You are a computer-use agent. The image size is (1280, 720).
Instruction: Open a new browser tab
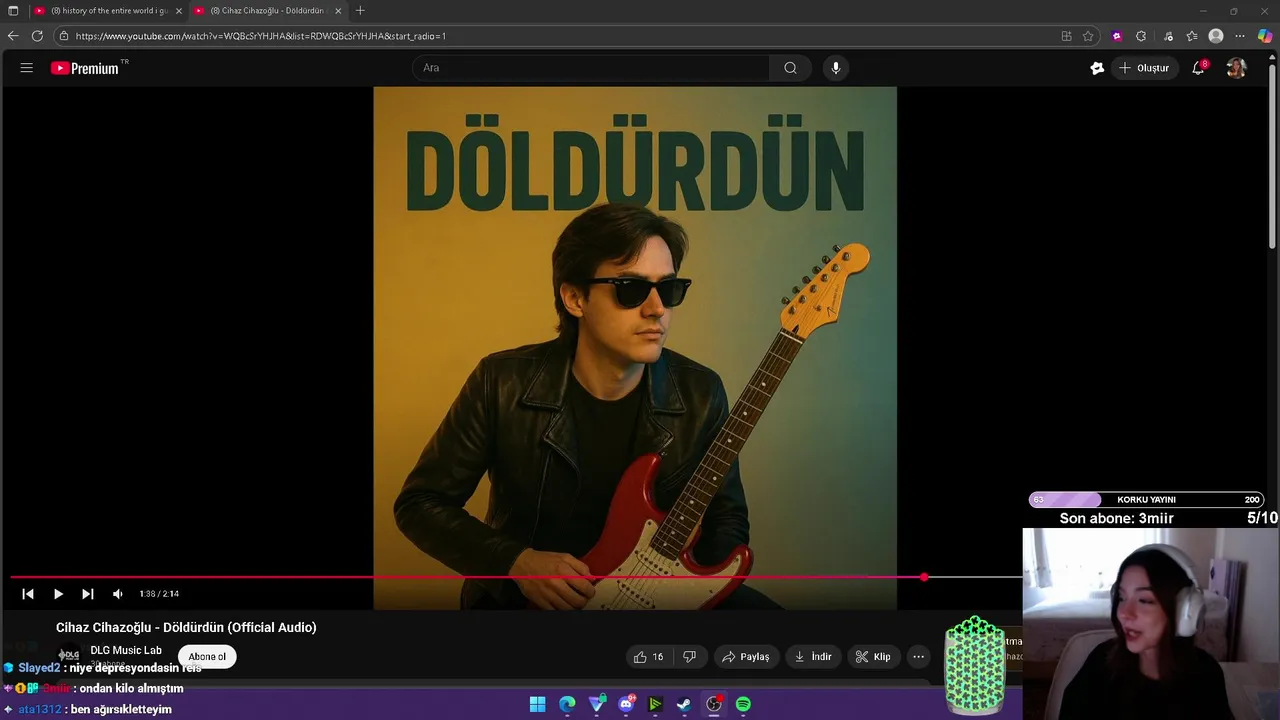point(360,11)
